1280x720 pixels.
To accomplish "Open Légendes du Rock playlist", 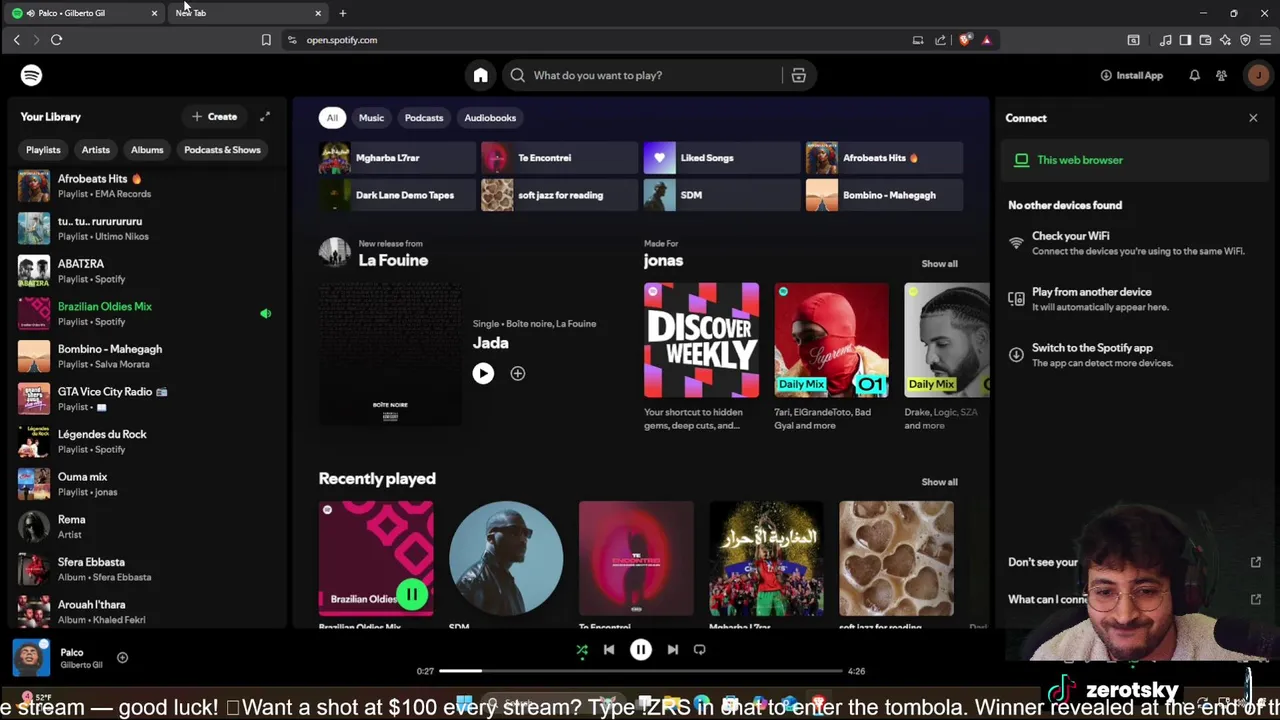I will click(145, 442).
